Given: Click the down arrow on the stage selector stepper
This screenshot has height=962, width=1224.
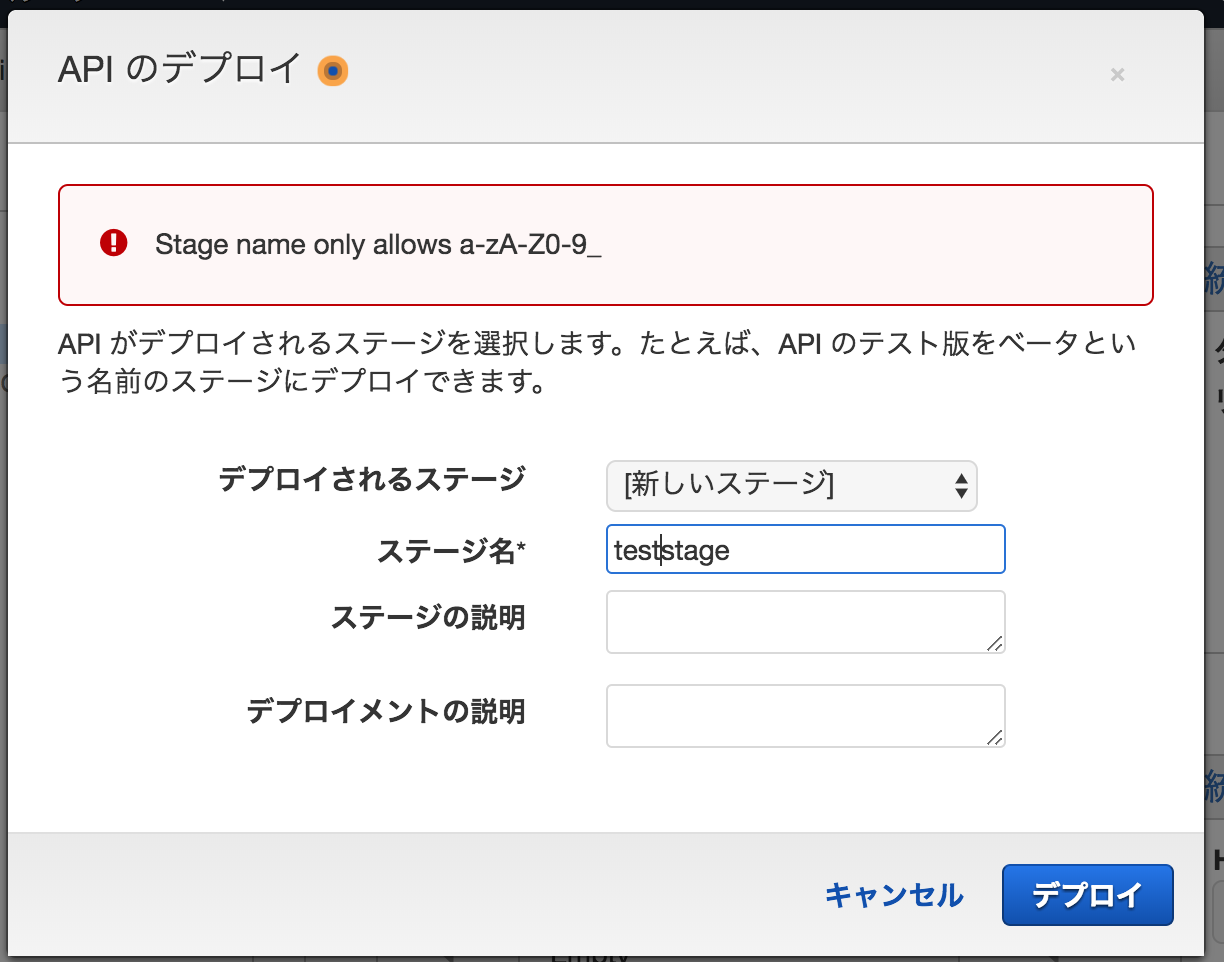Looking at the screenshot, I should [963, 492].
